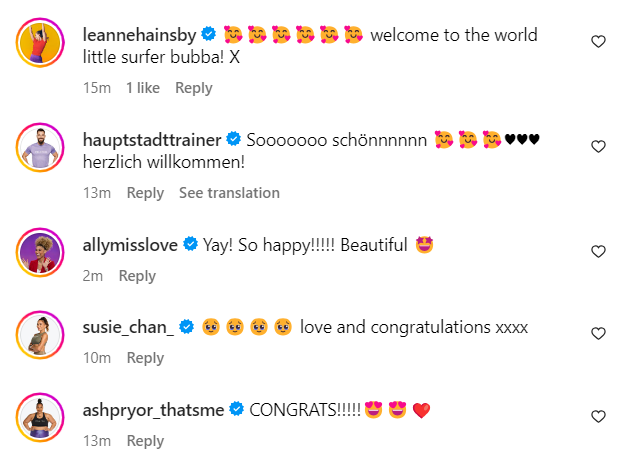Open ashpryor_thatsme's profile avatar

pyautogui.click(x=40, y=417)
